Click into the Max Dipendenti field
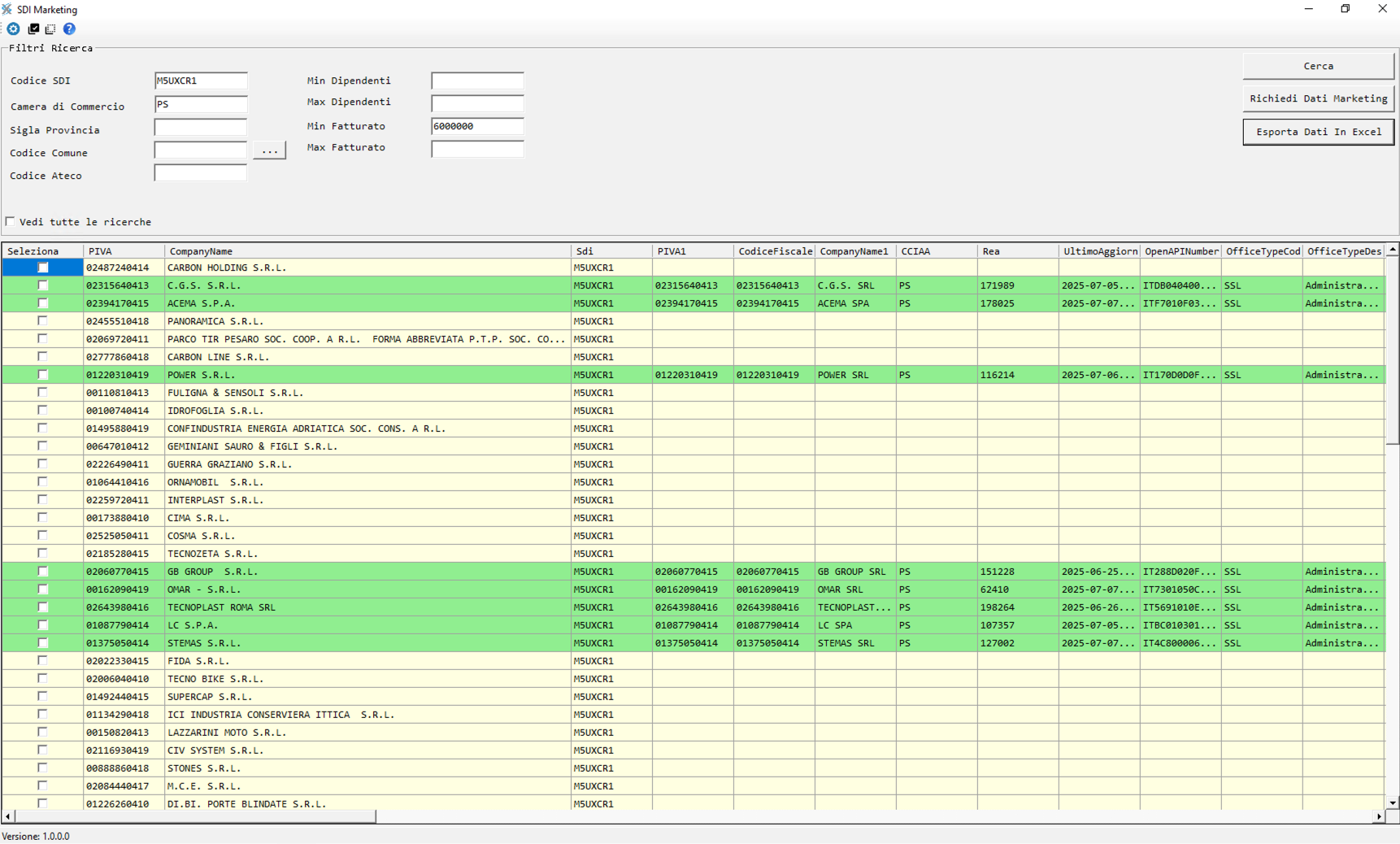Image resolution: width=1400 pixels, height=844 pixels. tap(477, 103)
